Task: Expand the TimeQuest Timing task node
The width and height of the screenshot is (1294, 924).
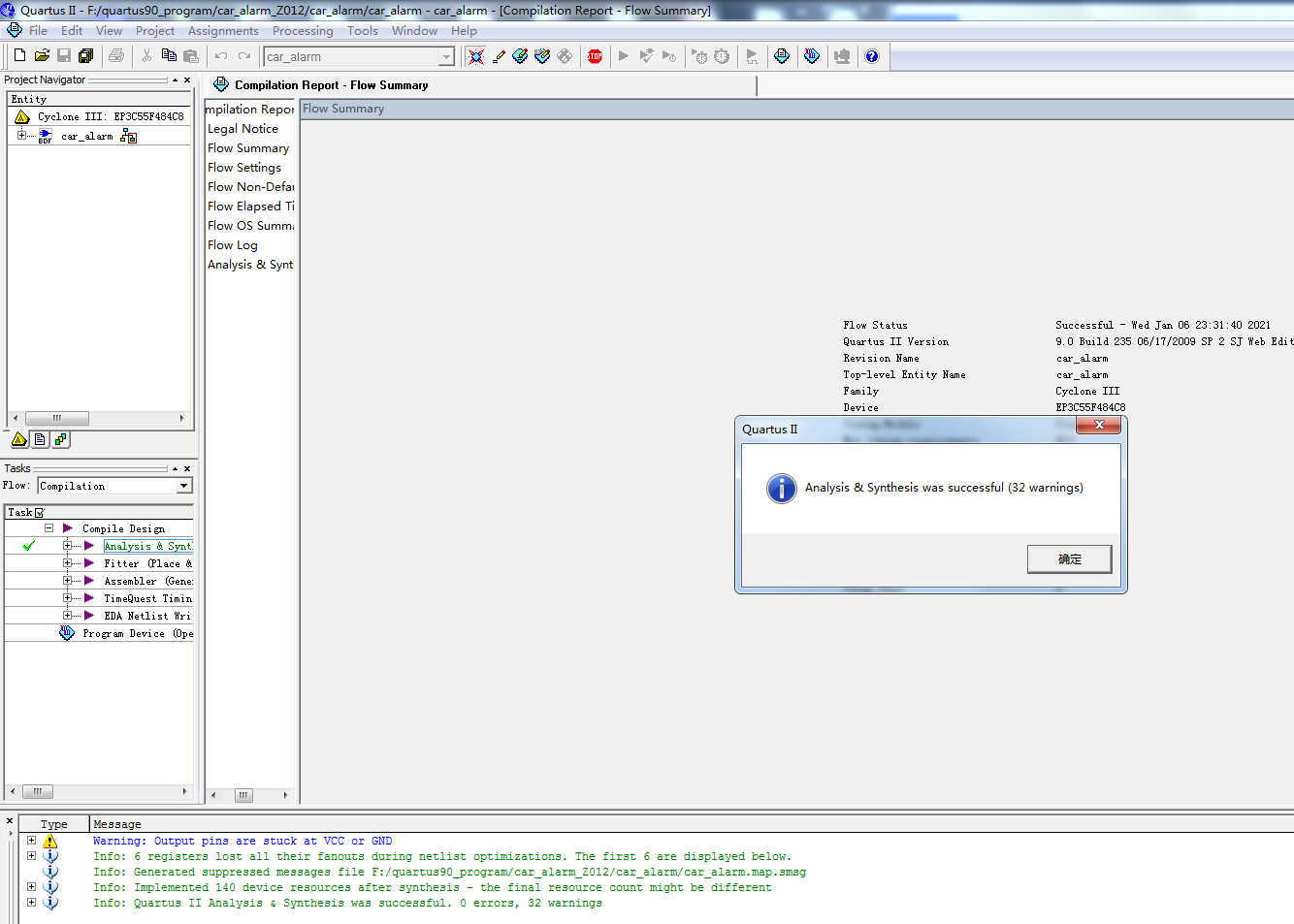Action: (68, 598)
